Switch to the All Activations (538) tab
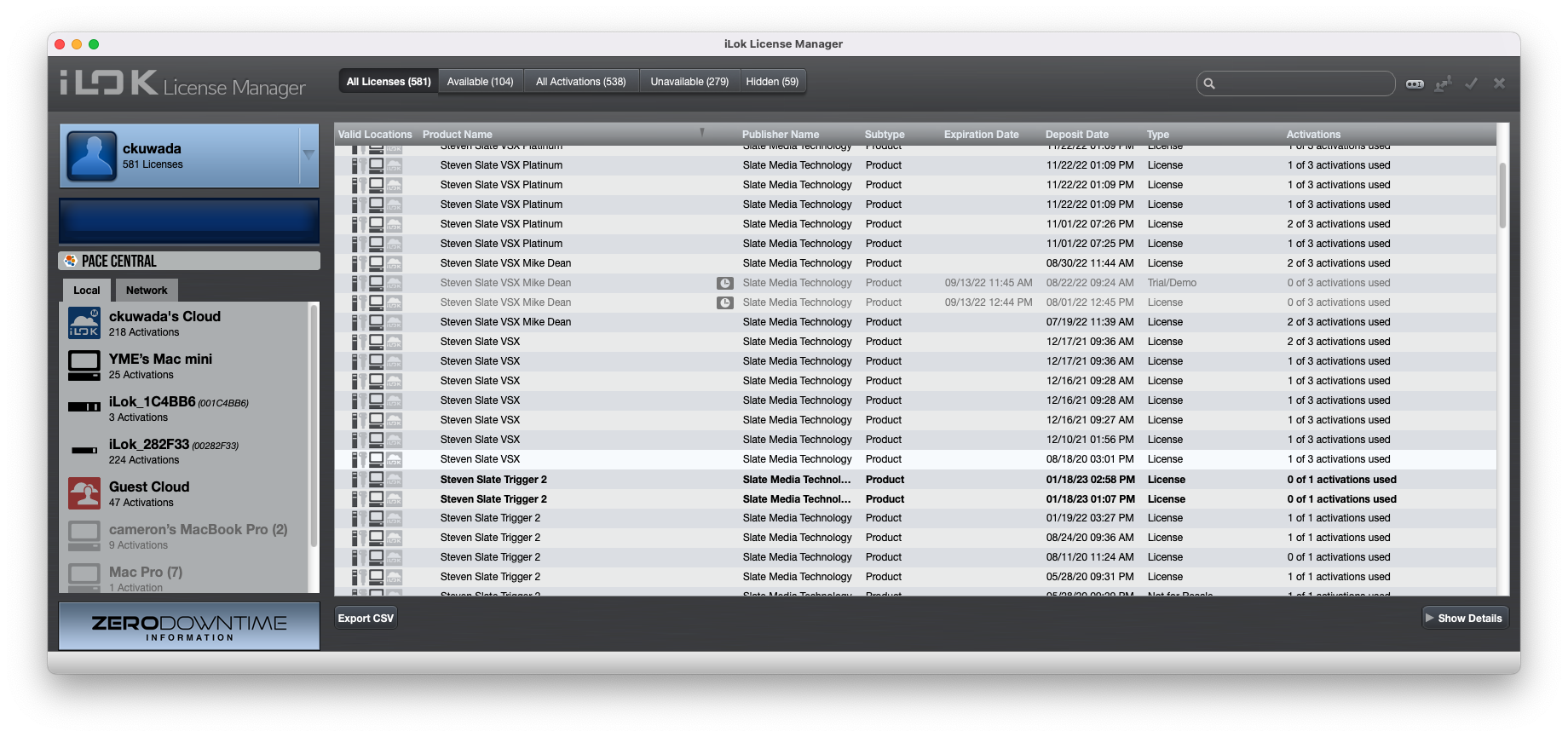 coord(581,82)
